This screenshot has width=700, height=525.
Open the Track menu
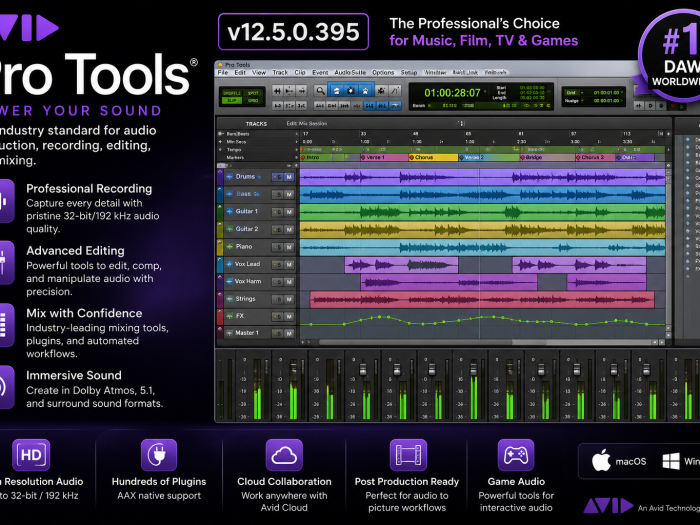pos(280,72)
